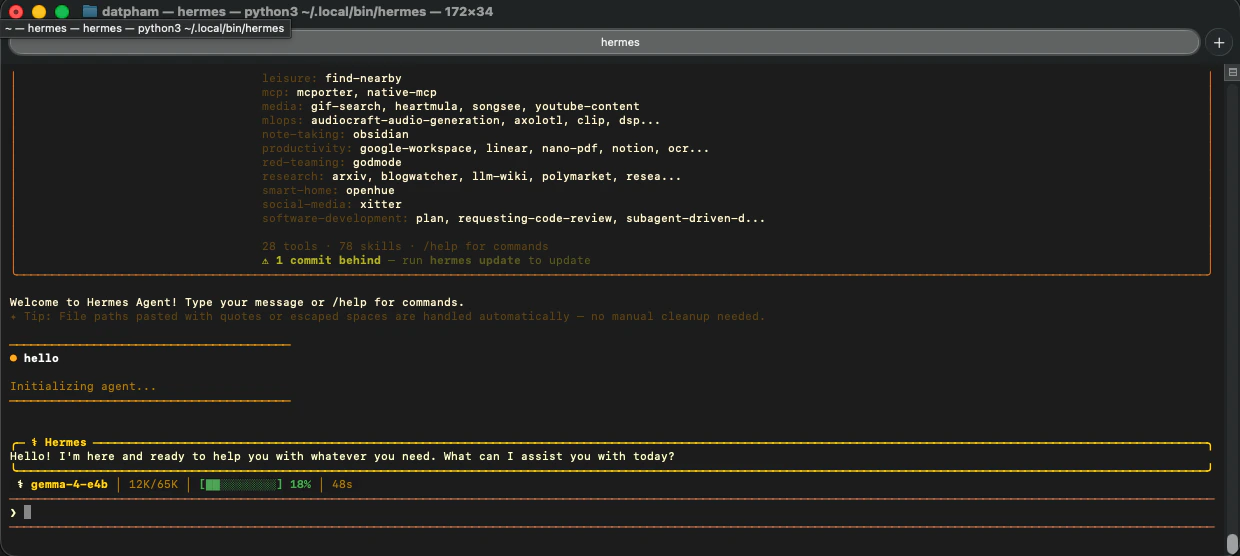Open a new terminal tab with plus button
Screen dimensions: 1240x556
(x=1219, y=42)
